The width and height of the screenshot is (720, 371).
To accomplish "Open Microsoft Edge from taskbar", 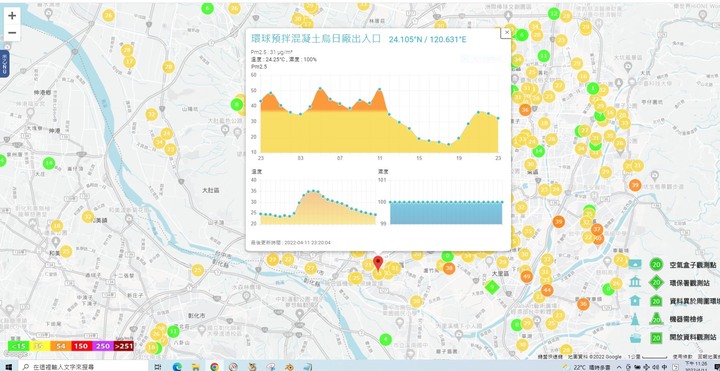I will pyautogui.click(x=177, y=367).
